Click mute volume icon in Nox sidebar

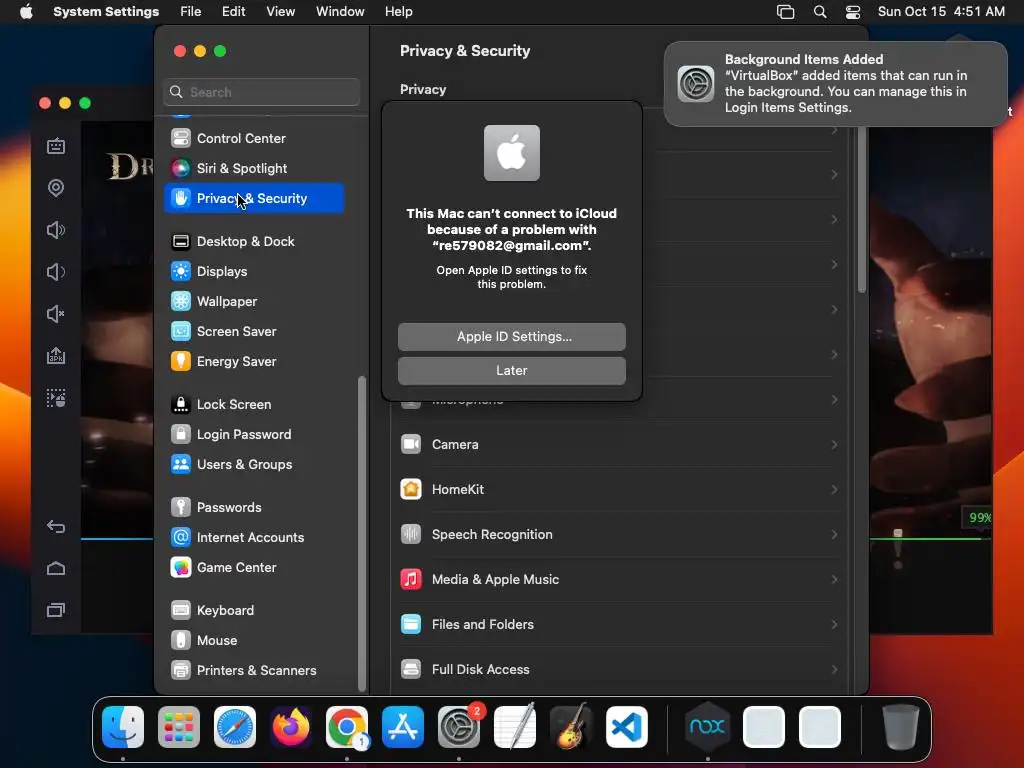[56, 314]
